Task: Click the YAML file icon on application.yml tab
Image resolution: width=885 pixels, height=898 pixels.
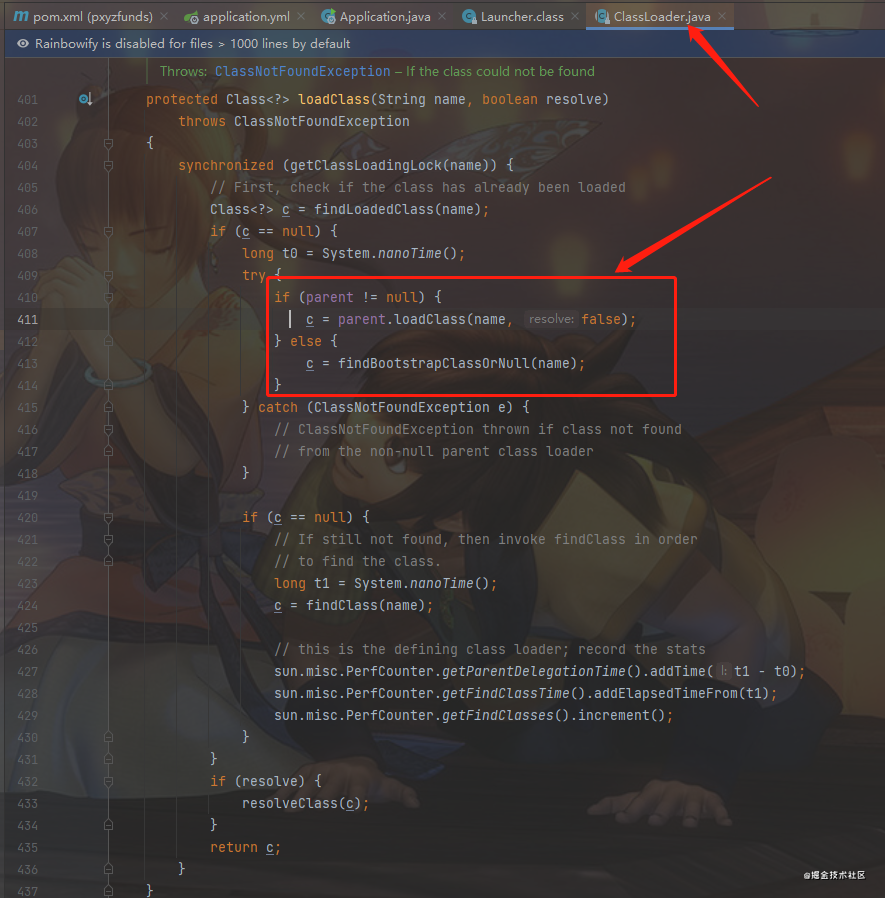Action: (x=191, y=17)
